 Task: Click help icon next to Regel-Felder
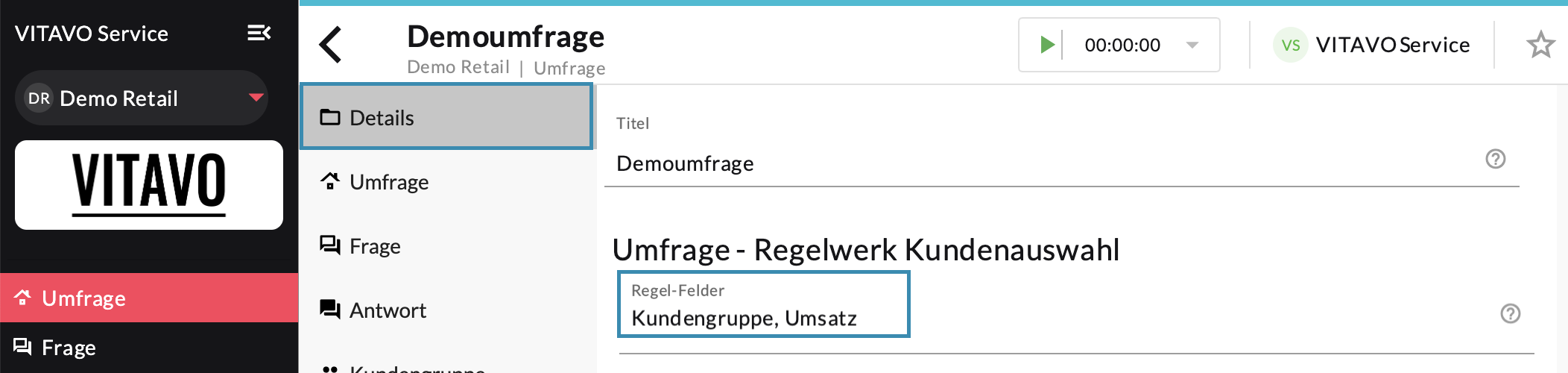coord(1510,313)
